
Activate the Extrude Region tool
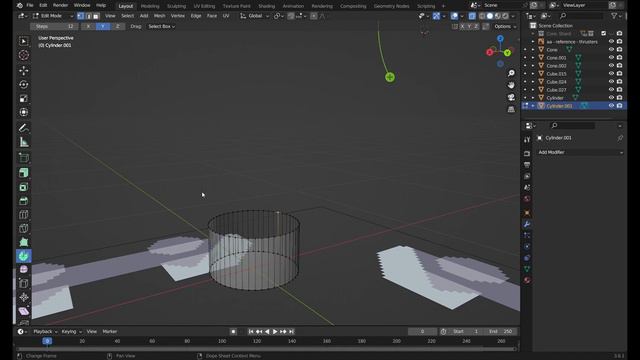(24, 173)
